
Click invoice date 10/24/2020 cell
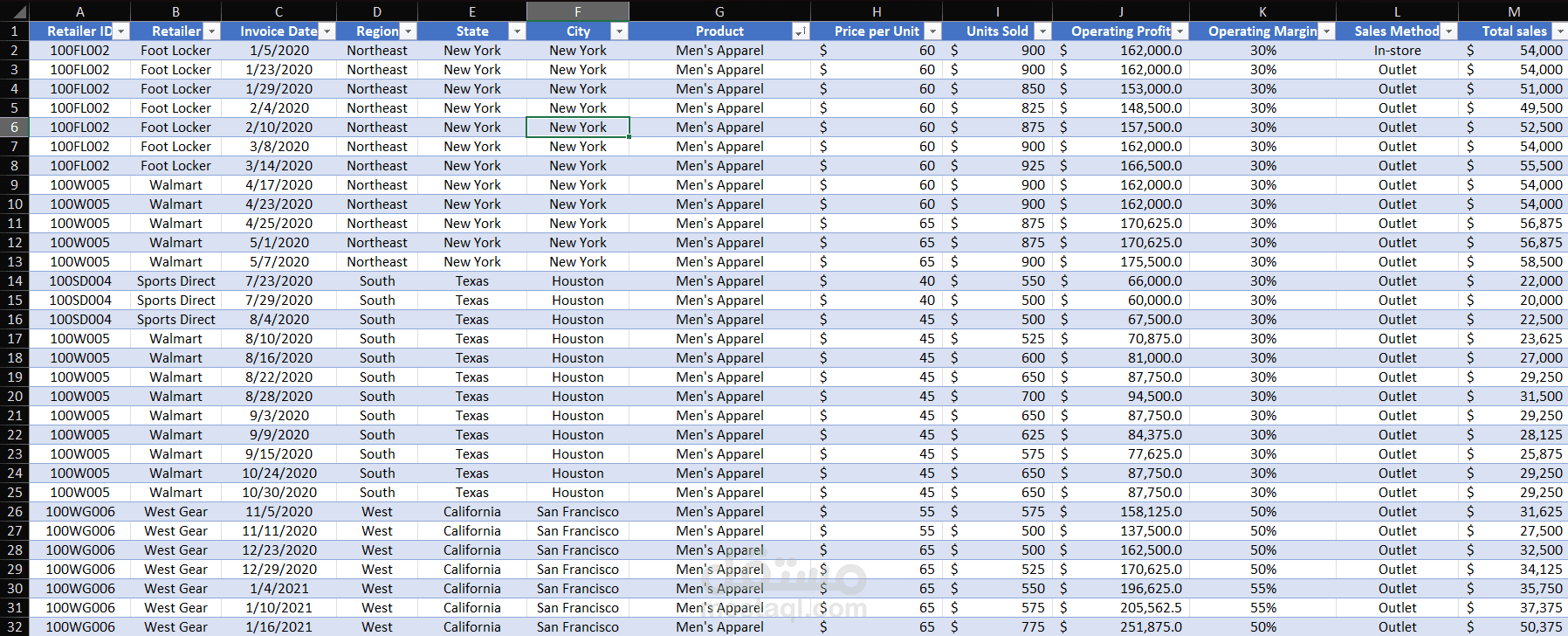click(x=279, y=473)
